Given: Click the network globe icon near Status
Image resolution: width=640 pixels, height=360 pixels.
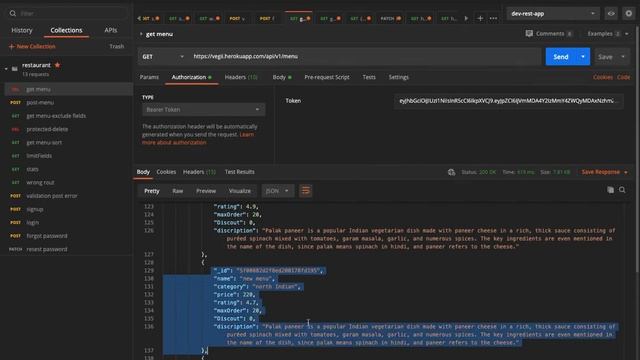Looking at the screenshot, I should [451, 172].
